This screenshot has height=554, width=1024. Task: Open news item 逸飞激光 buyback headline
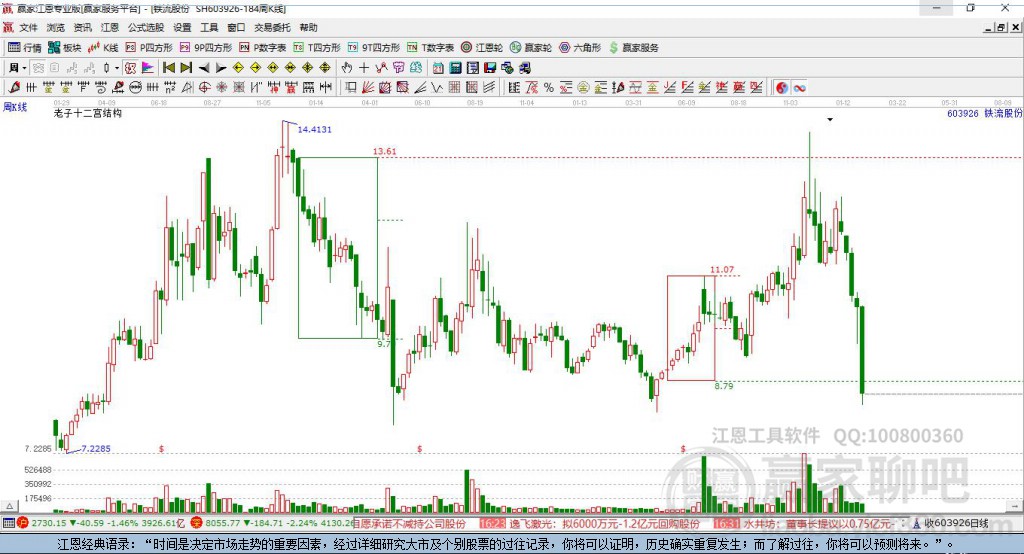604,523
